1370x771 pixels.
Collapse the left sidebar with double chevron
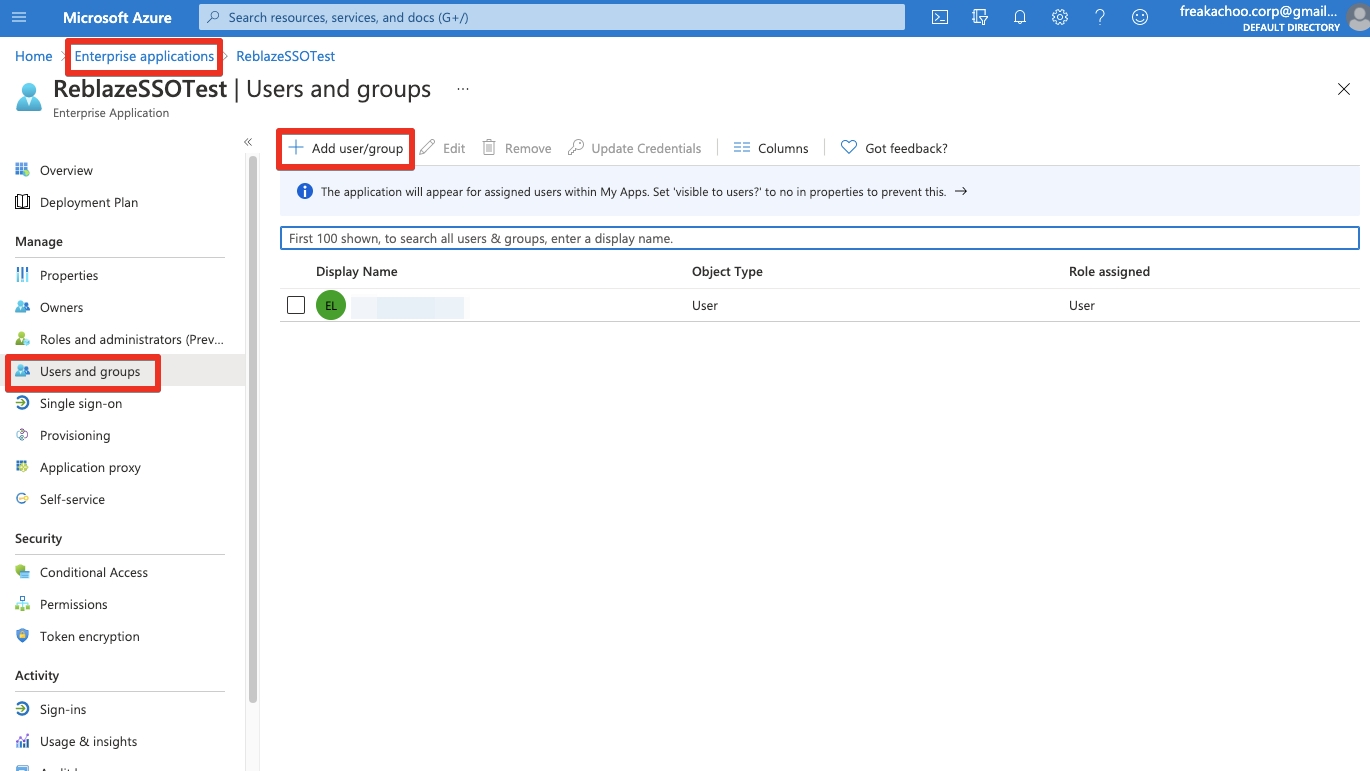248,142
